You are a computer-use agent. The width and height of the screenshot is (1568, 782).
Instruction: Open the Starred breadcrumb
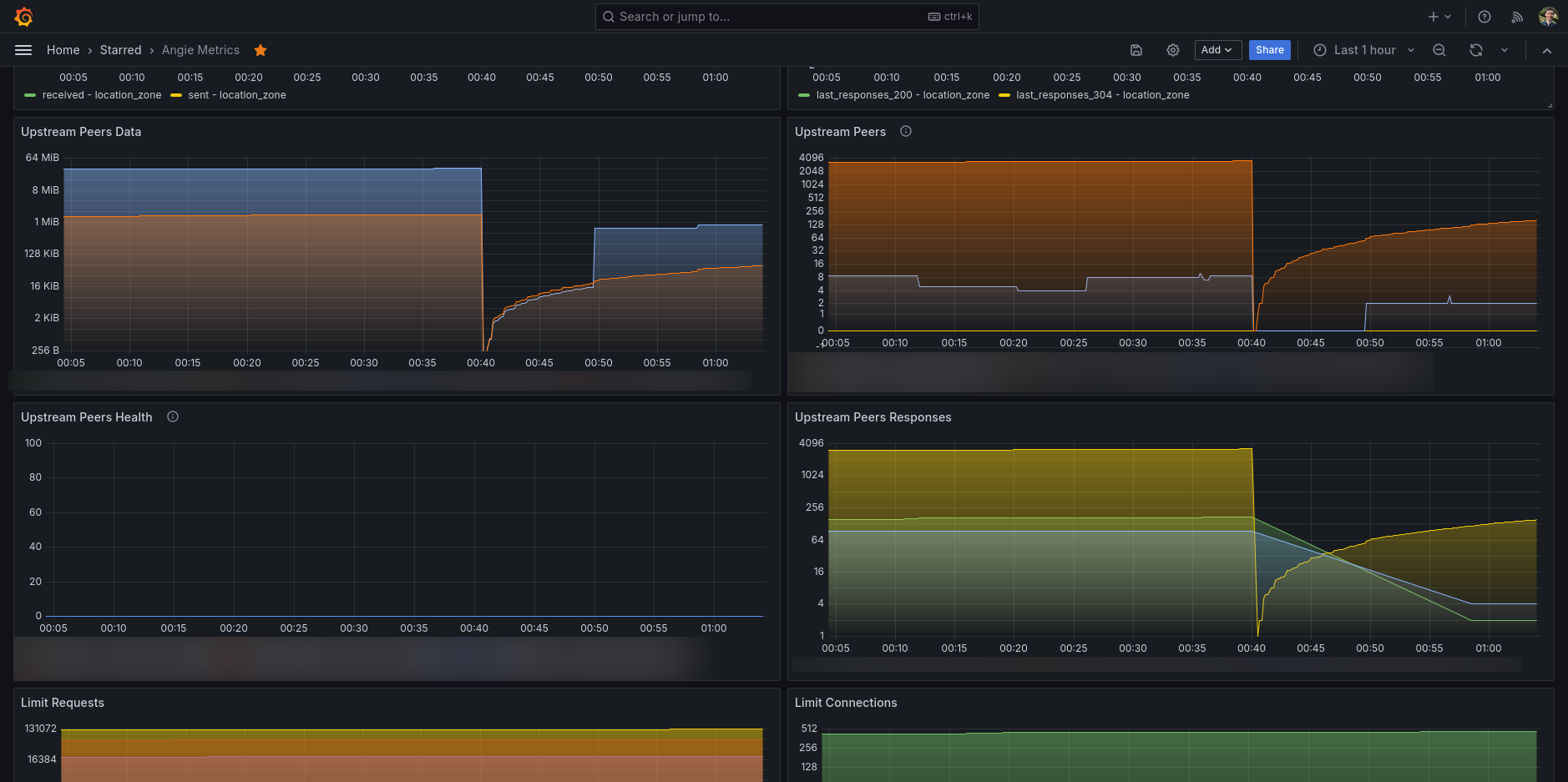tap(121, 50)
